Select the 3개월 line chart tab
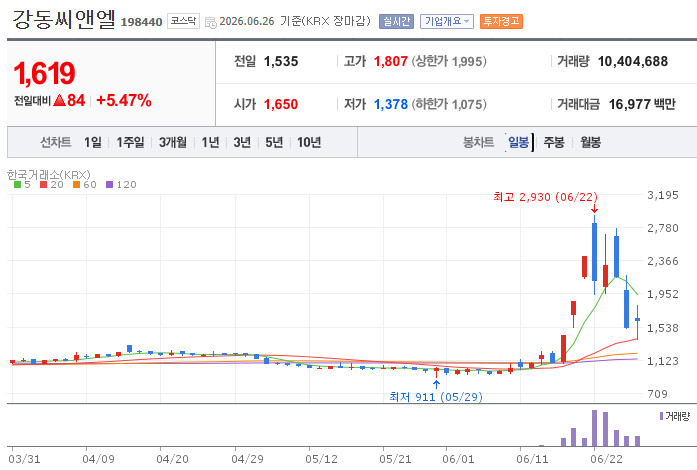Viewport: 697px width, 470px height. point(172,142)
